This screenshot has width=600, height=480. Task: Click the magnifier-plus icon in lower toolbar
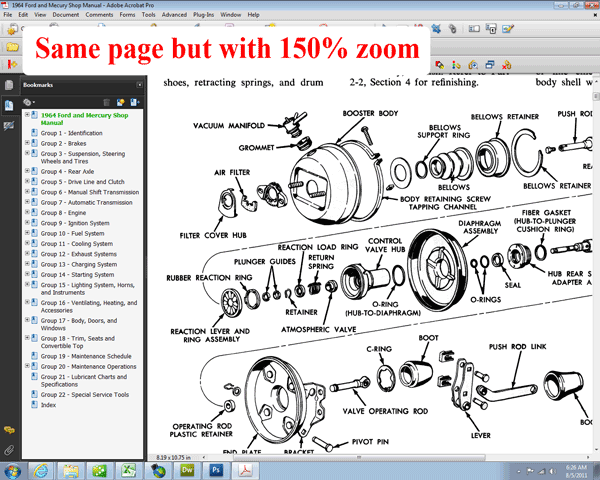(x=473, y=65)
